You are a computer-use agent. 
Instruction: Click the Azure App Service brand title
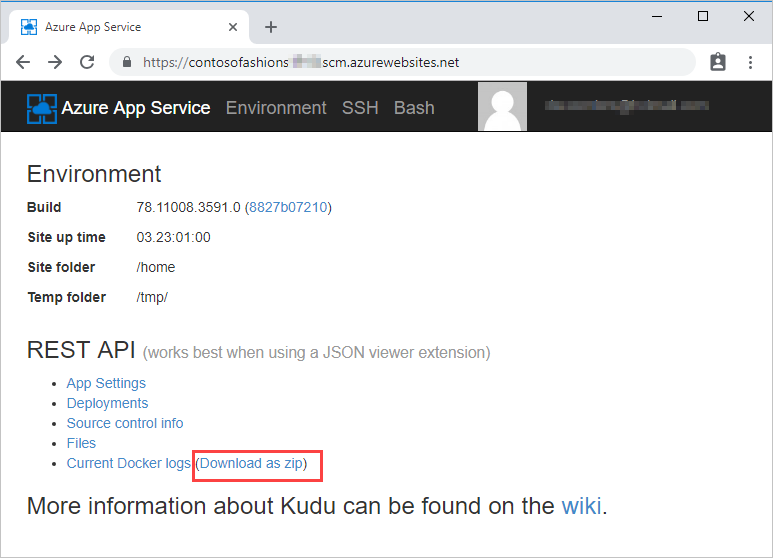pyautogui.click(x=136, y=107)
